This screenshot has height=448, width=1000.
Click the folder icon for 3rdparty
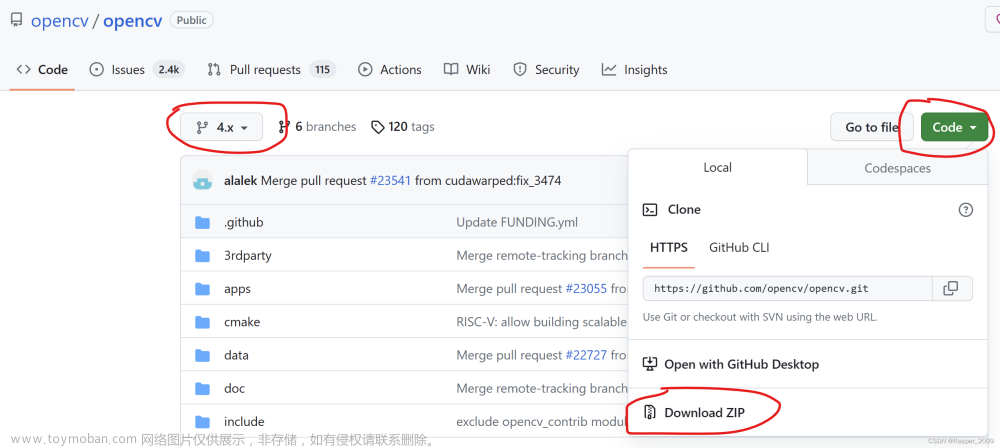(202, 256)
